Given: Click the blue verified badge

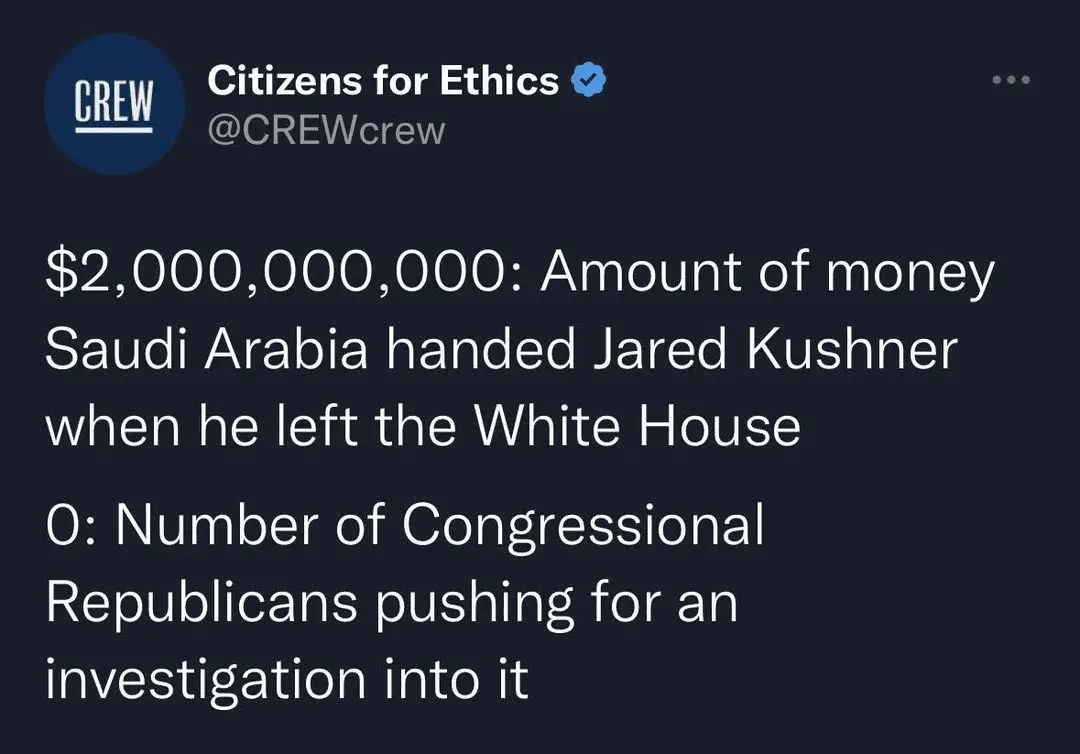Looking at the screenshot, I should [x=586, y=81].
